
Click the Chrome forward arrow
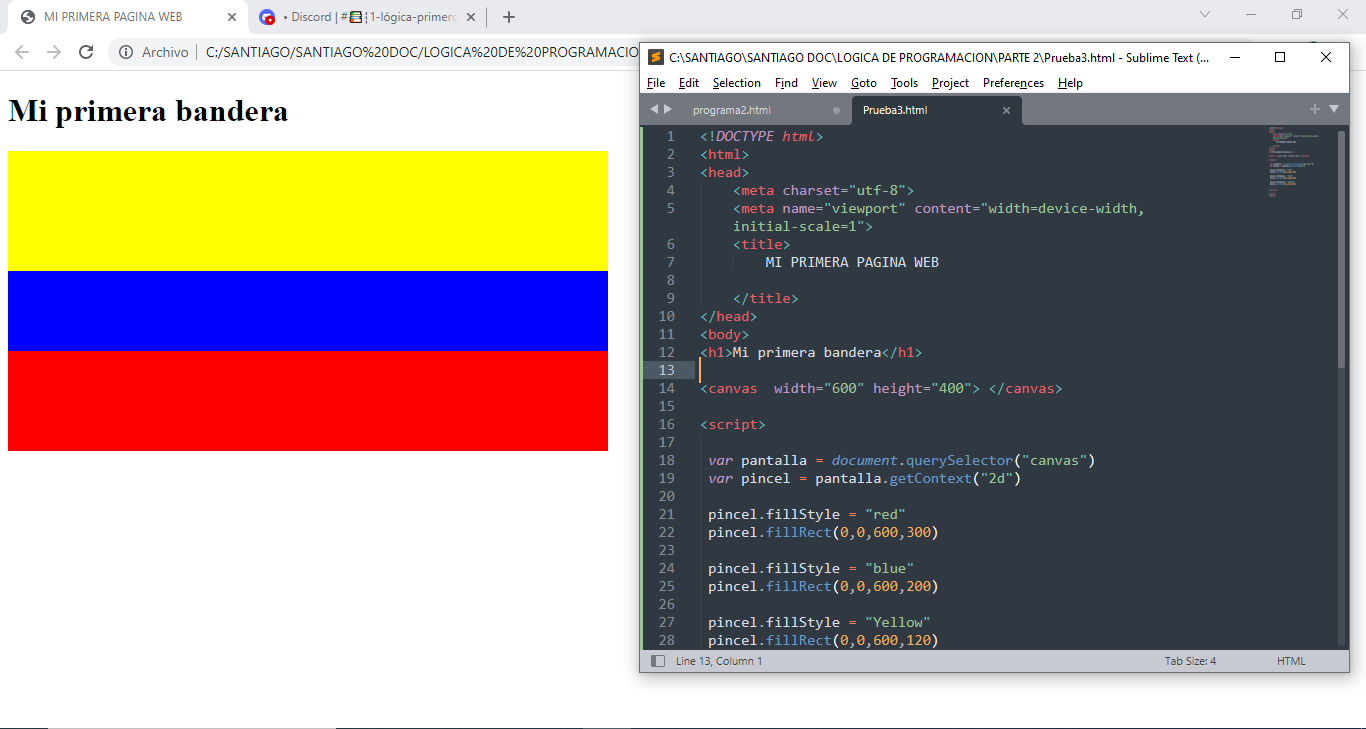(x=54, y=52)
